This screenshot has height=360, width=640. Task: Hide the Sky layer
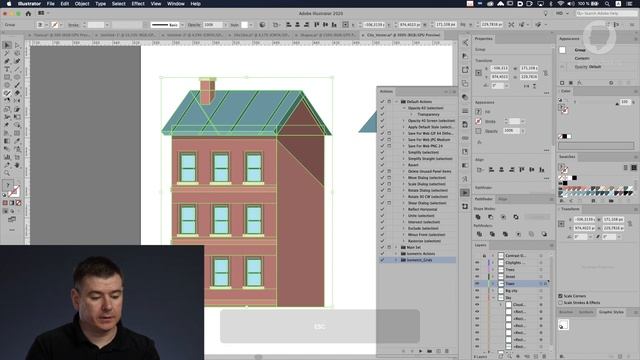[x=477, y=298]
